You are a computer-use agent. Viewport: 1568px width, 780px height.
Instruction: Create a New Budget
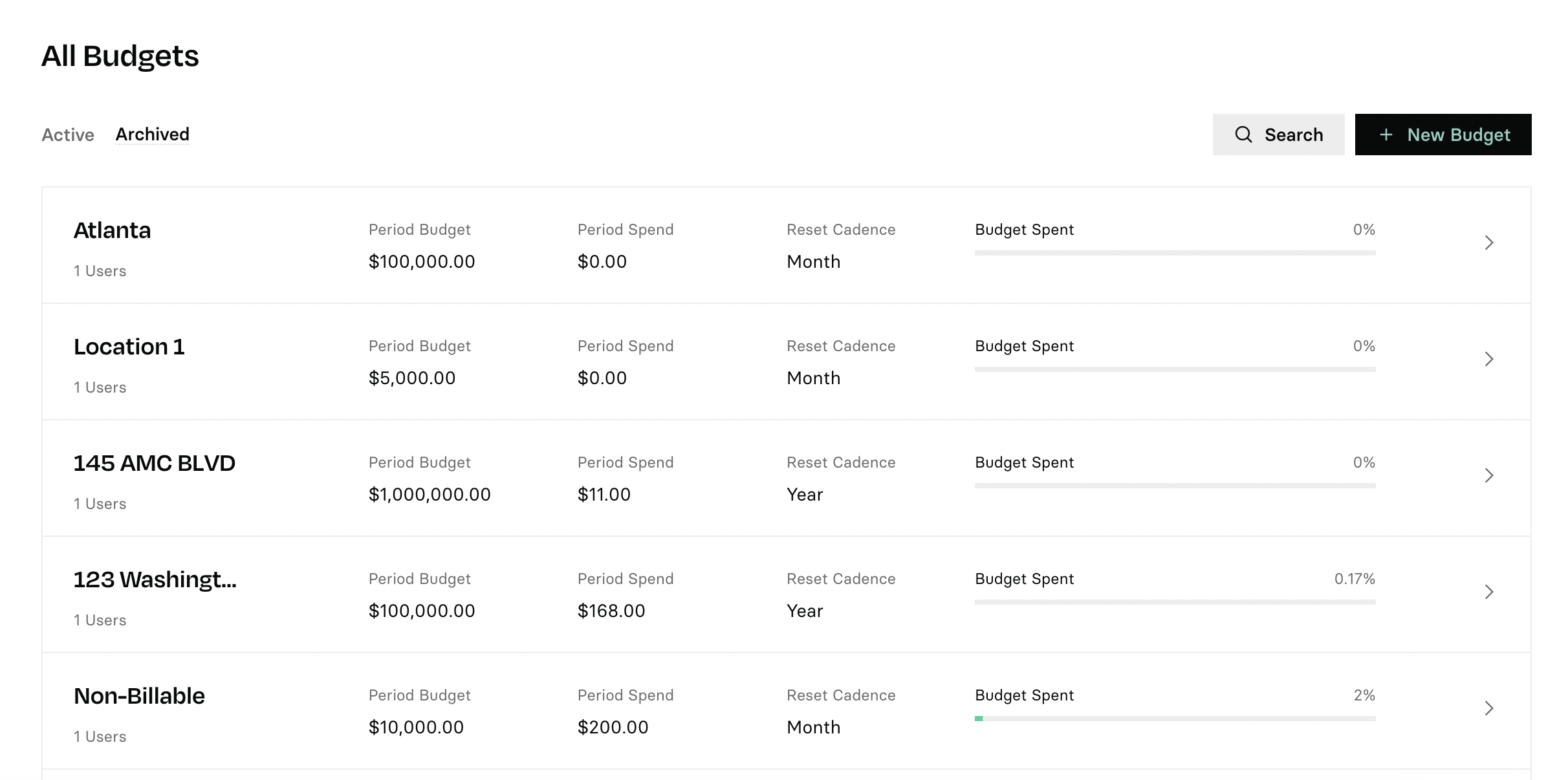[1443, 135]
